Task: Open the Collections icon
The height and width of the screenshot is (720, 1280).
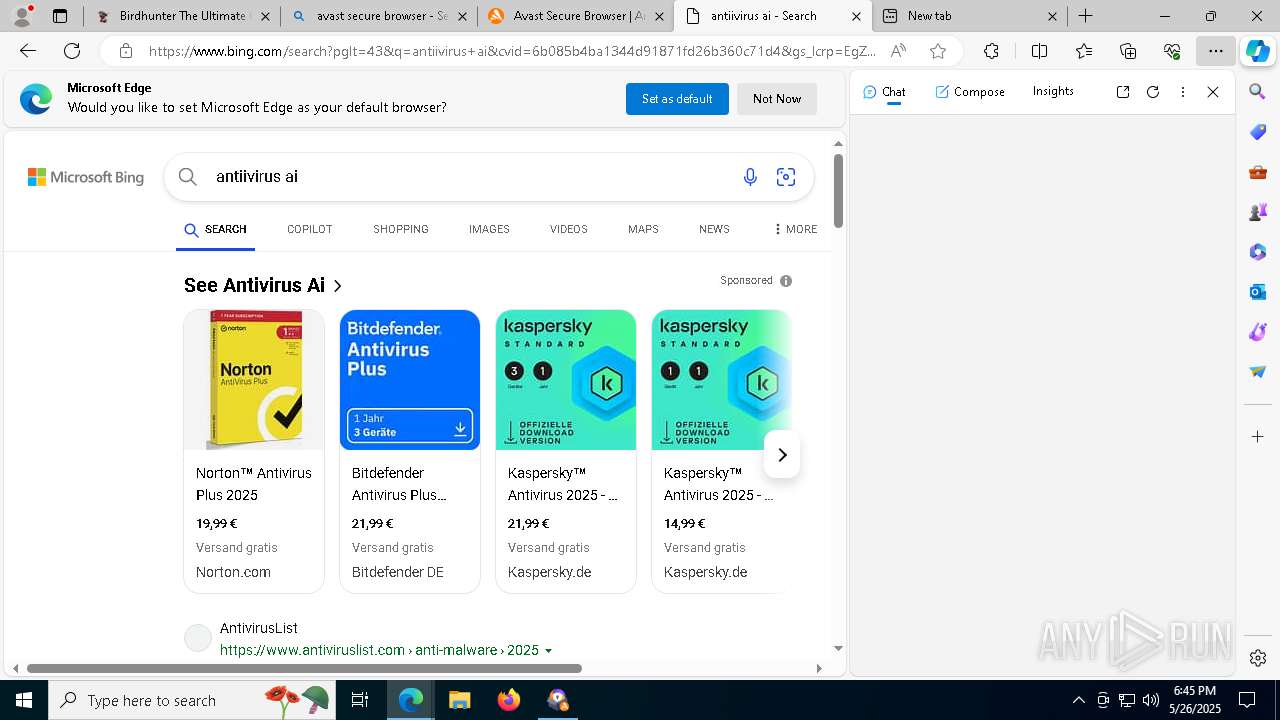Action: 1128,51
